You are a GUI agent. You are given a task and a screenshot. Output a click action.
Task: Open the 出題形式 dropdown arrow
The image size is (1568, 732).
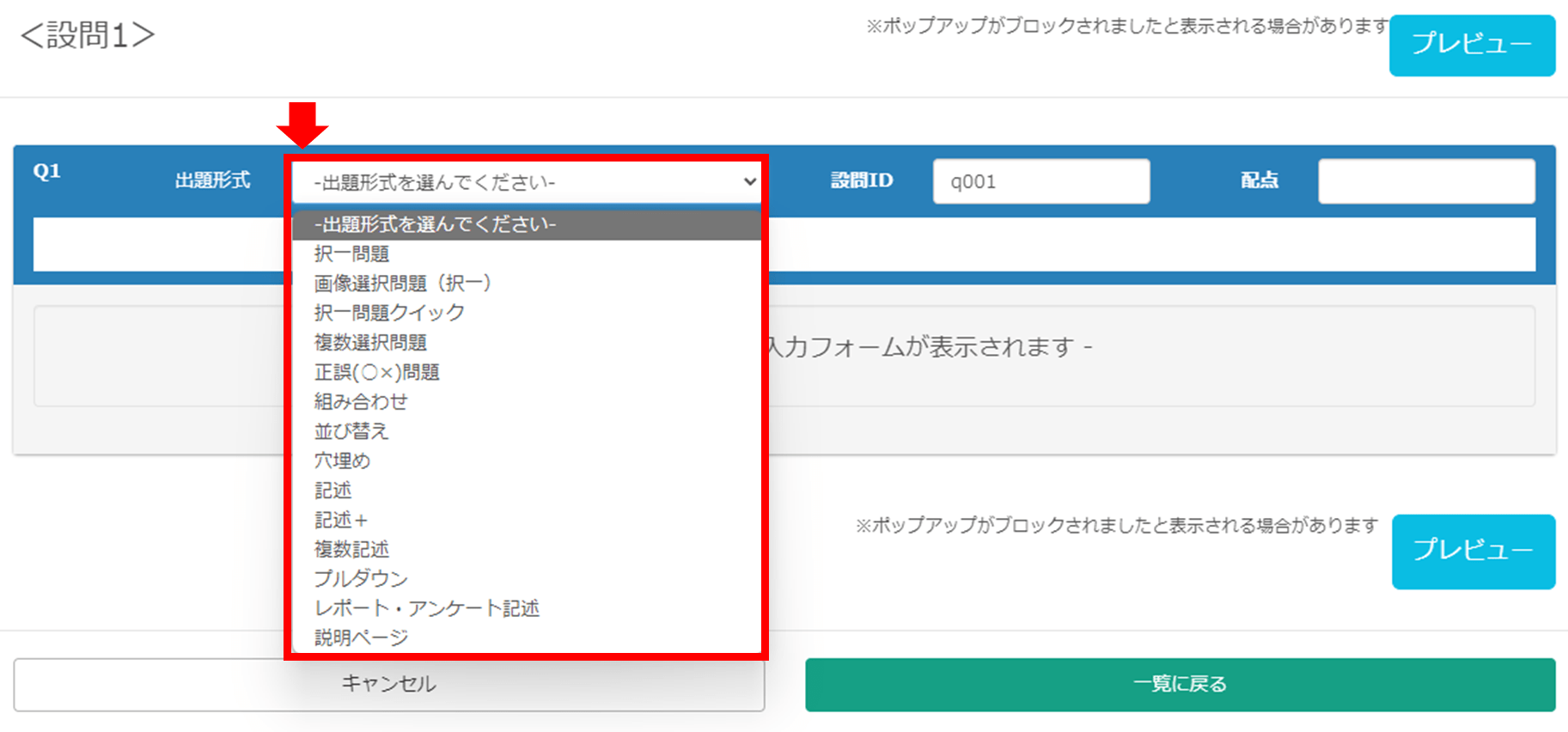749,182
